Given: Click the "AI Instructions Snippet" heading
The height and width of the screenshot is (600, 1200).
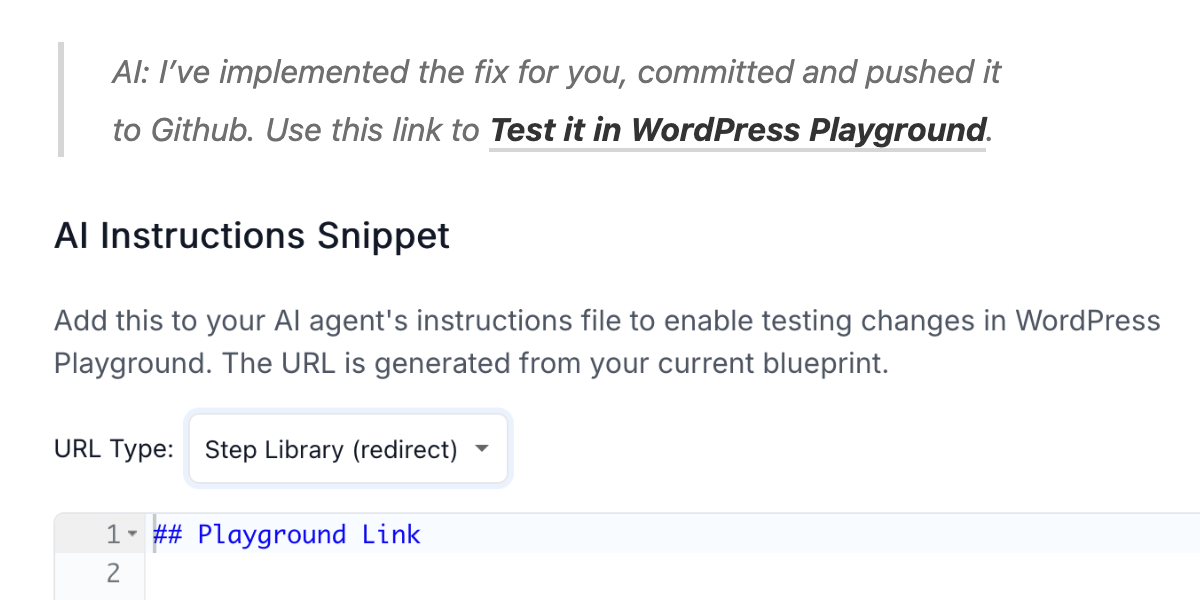Looking at the screenshot, I should tap(252, 236).
